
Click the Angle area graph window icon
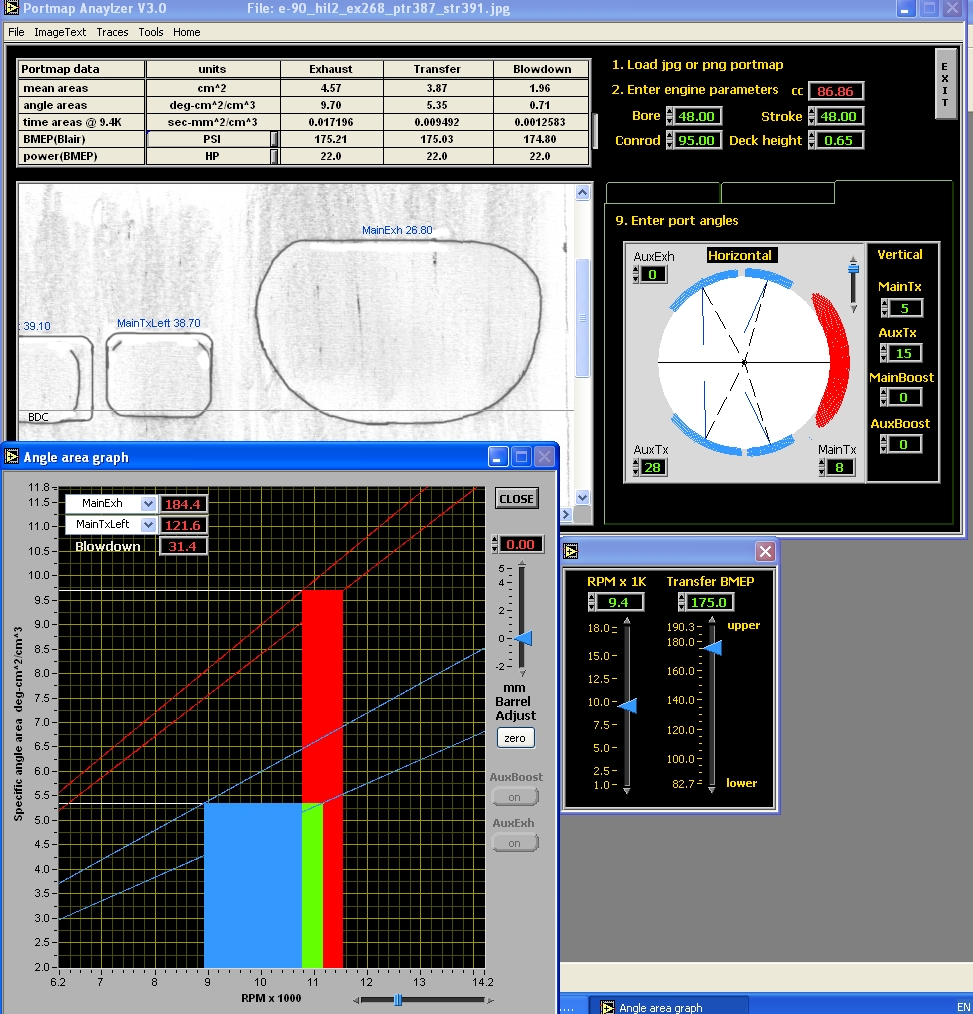tap(12, 457)
